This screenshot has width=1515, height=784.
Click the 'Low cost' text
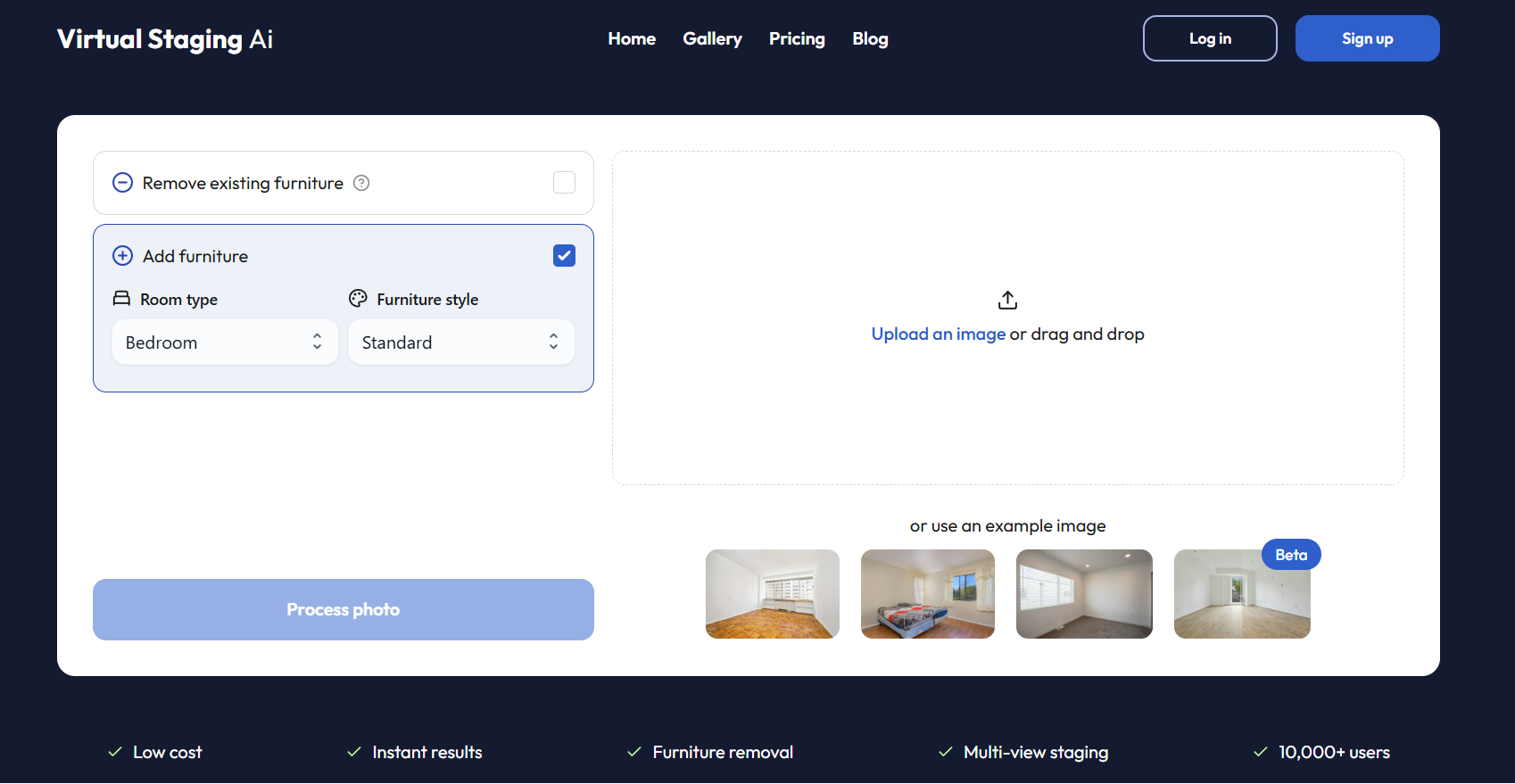tap(168, 752)
